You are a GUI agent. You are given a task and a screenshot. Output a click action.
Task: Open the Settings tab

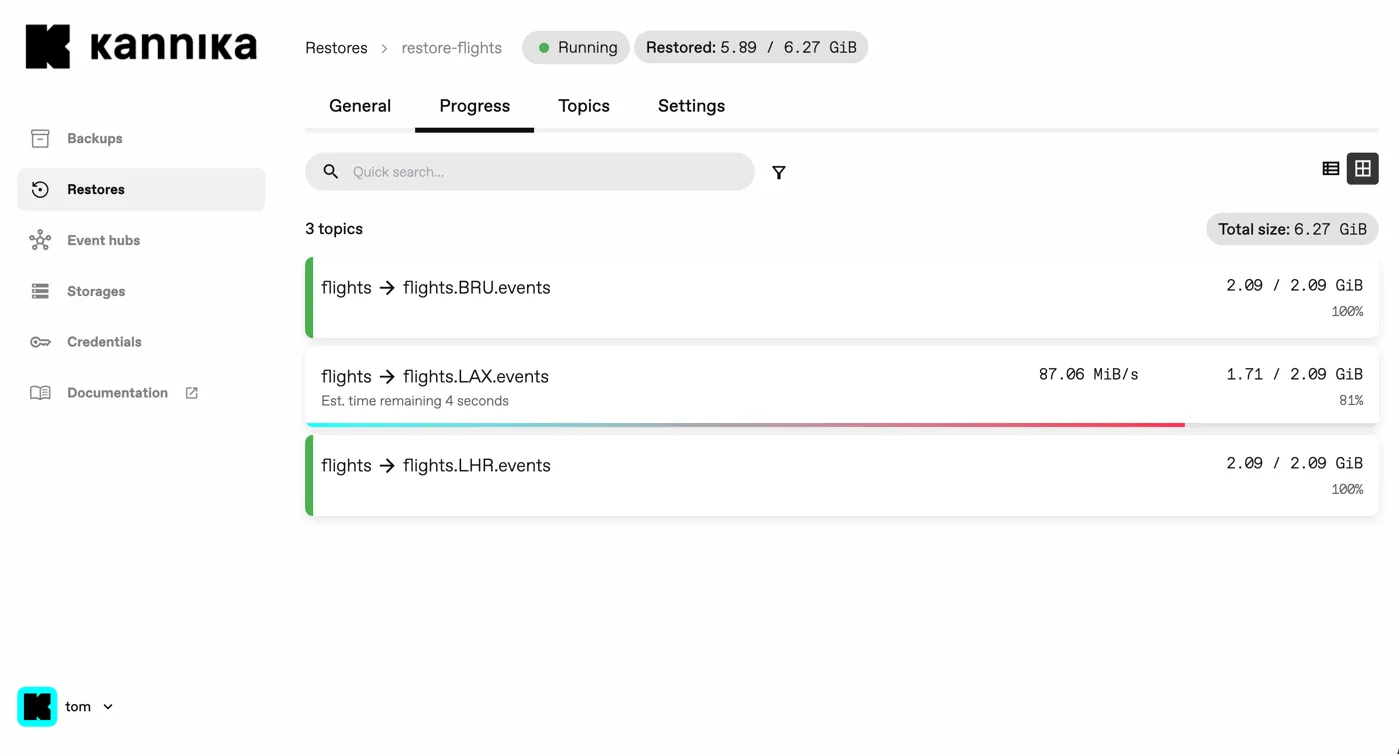691,106
